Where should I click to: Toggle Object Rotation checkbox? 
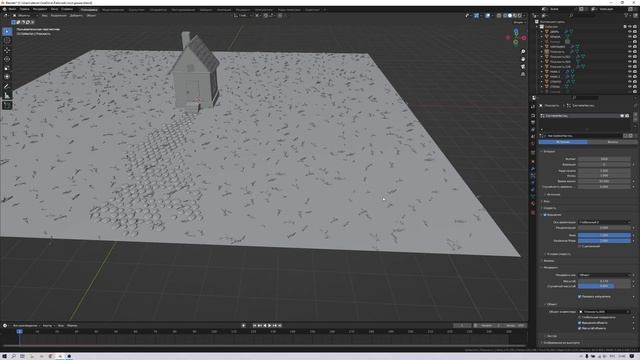(x=580, y=322)
